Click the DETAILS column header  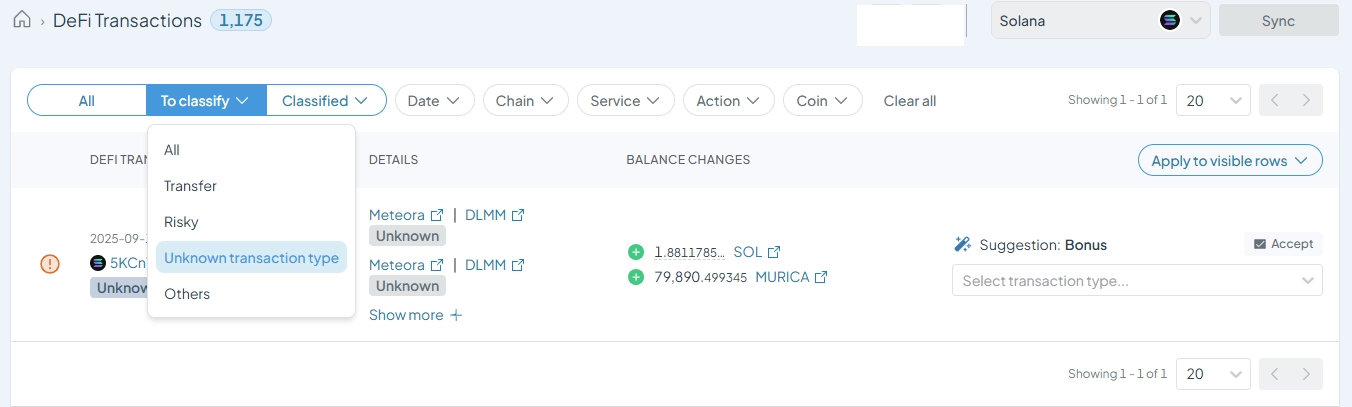pyautogui.click(x=393, y=160)
